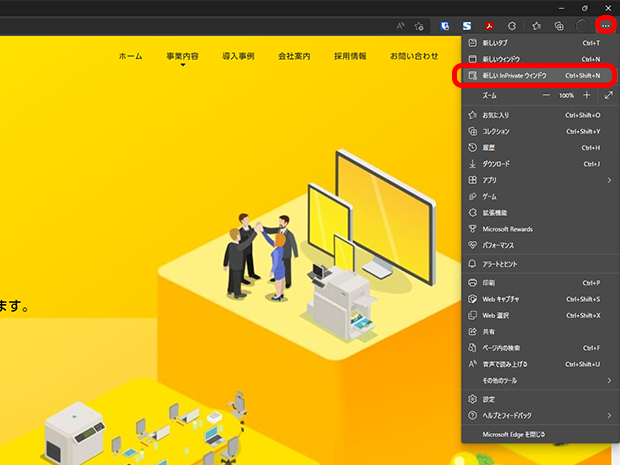Open お気に入り from the menu
Screen dimensions: 620x465
(x=541, y=115)
